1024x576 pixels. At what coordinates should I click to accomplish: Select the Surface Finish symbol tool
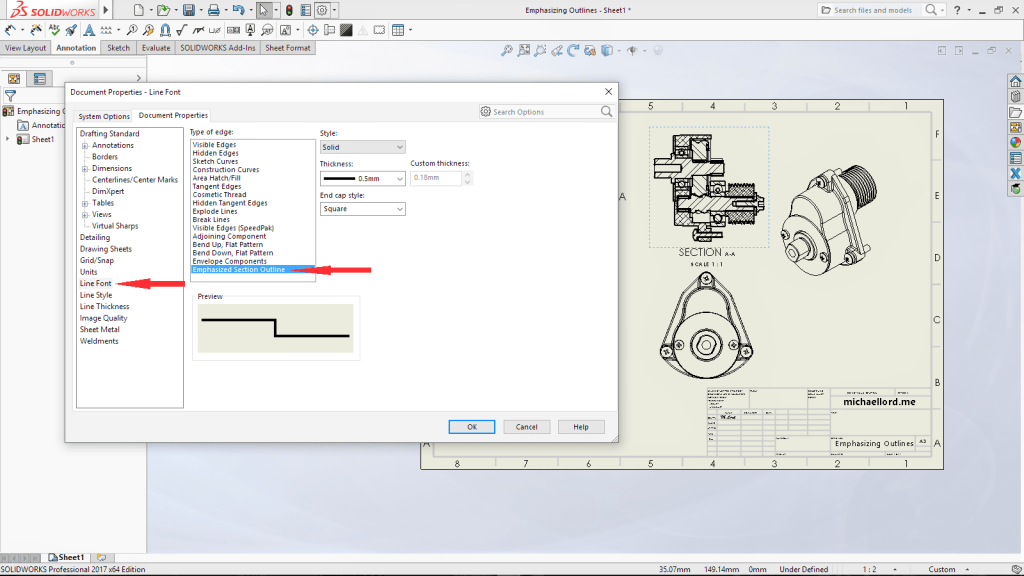pos(182,30)
